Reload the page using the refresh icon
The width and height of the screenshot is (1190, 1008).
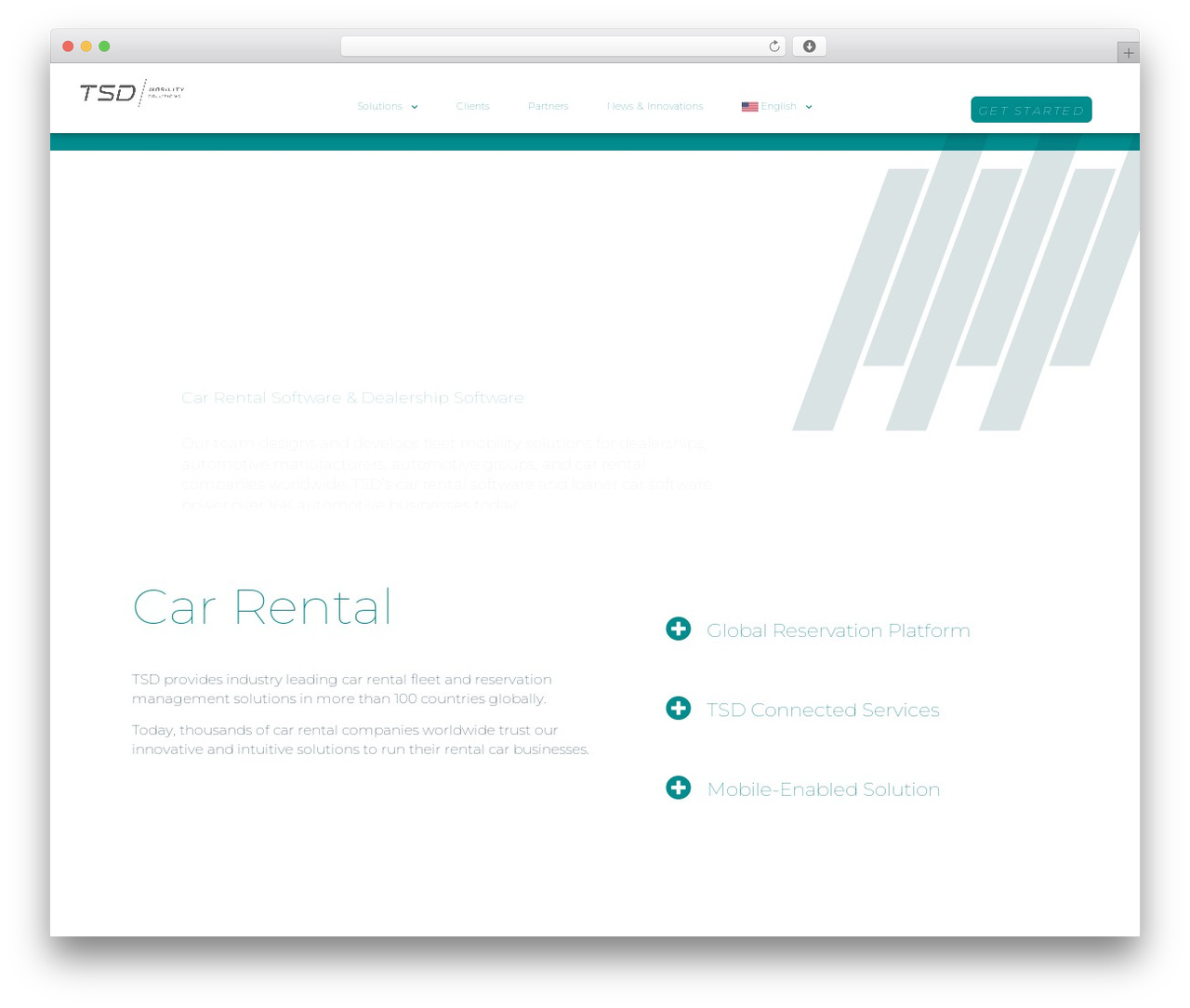[x=773, y=46]
